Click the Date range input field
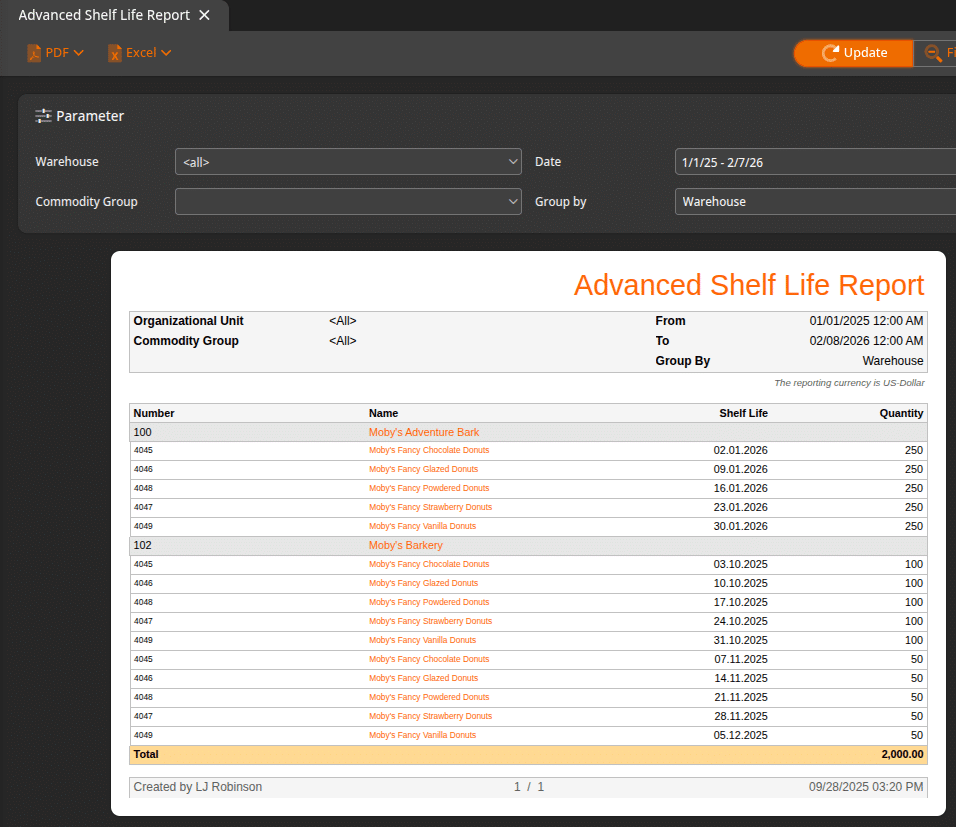 click(814, 162)
